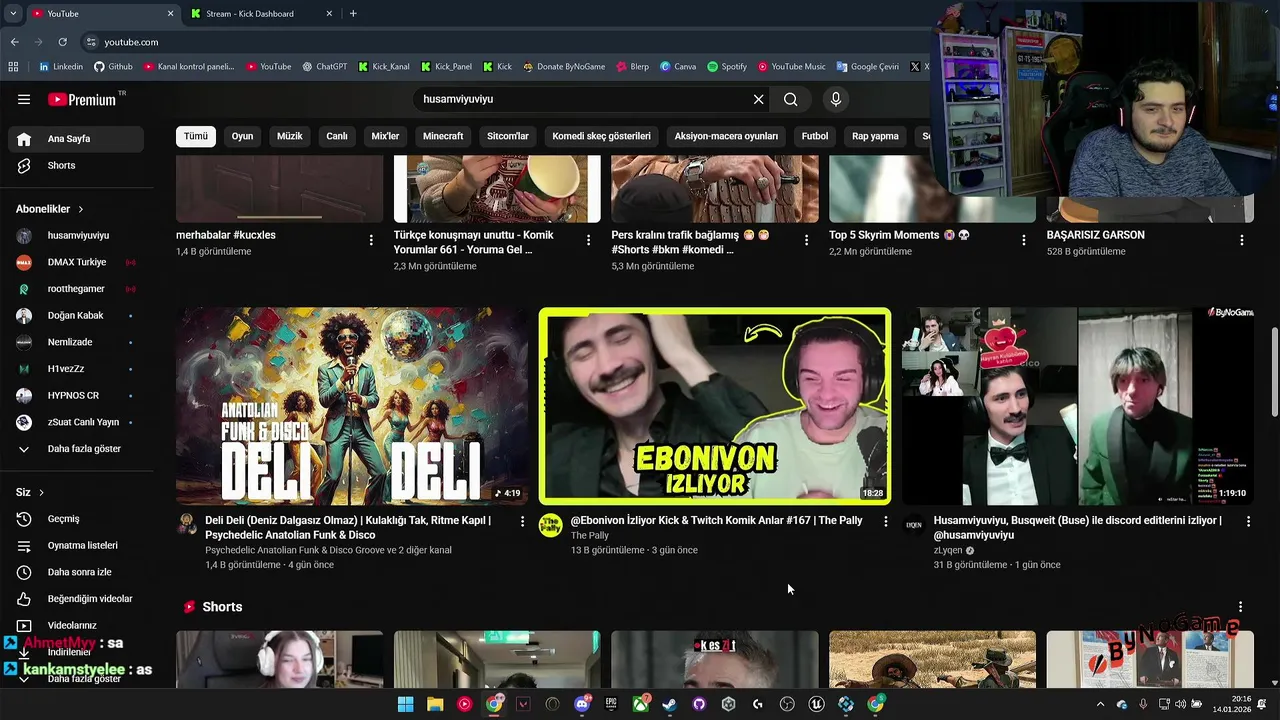Open DMAX Turkiye subscription channel
The image size is (1280, 720).
[x=77, y=262]
